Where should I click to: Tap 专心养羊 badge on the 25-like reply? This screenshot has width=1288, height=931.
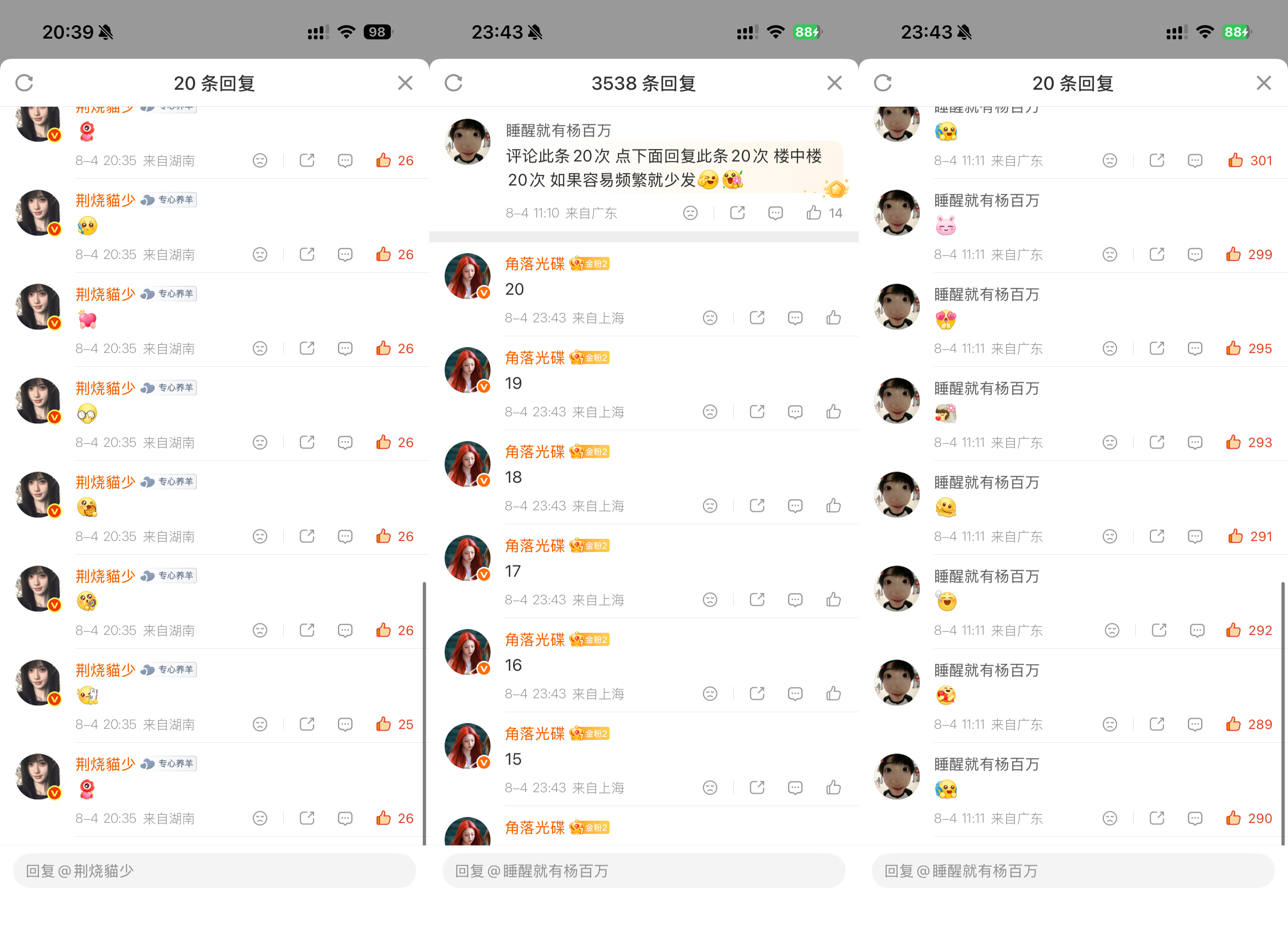pyautogui.click(x=169, y=670)
